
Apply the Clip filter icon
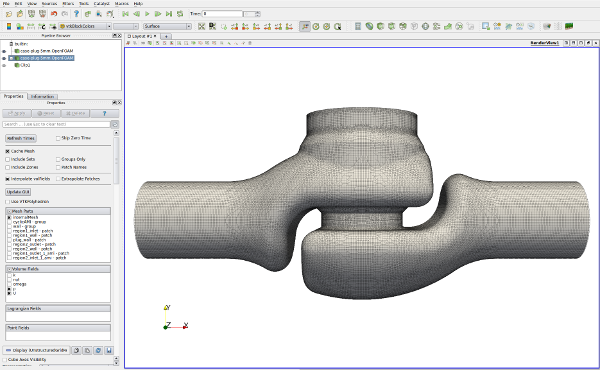[380, 26]
